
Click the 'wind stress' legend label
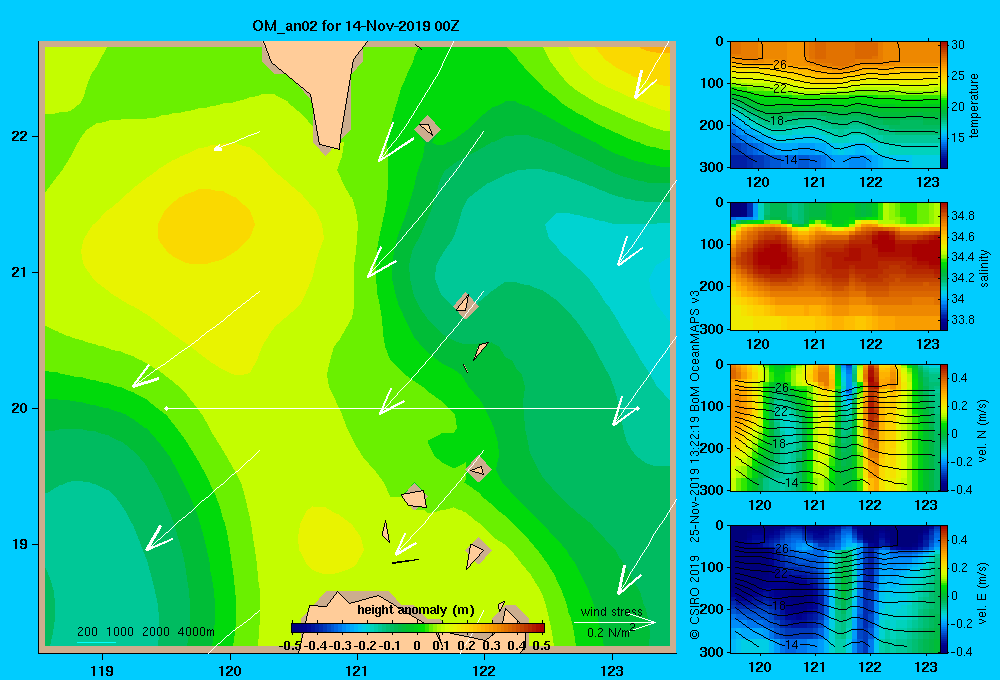point(611,612)
